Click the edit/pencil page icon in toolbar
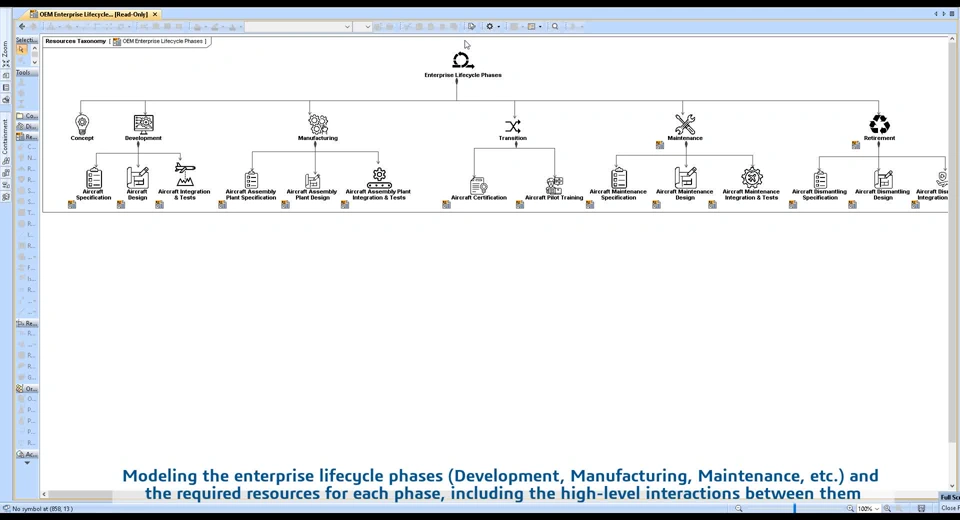 click(471, 26)
